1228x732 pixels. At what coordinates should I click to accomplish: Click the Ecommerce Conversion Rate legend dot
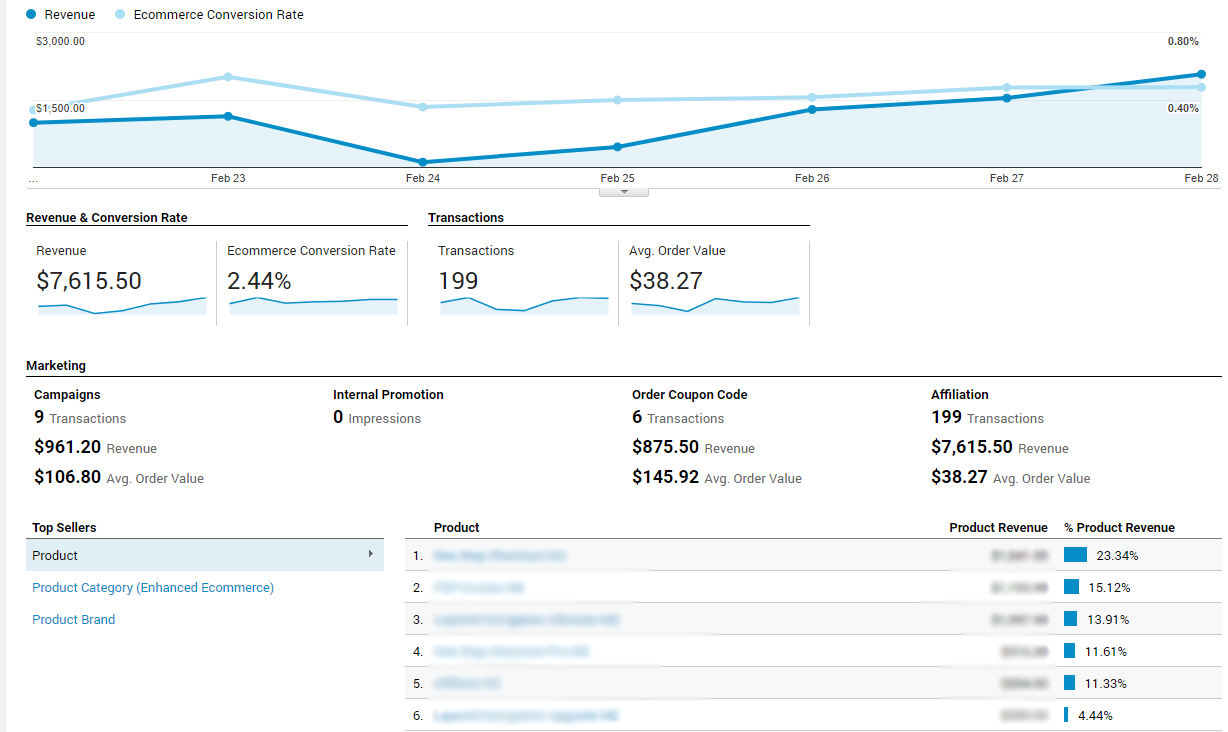click(119, 15)
